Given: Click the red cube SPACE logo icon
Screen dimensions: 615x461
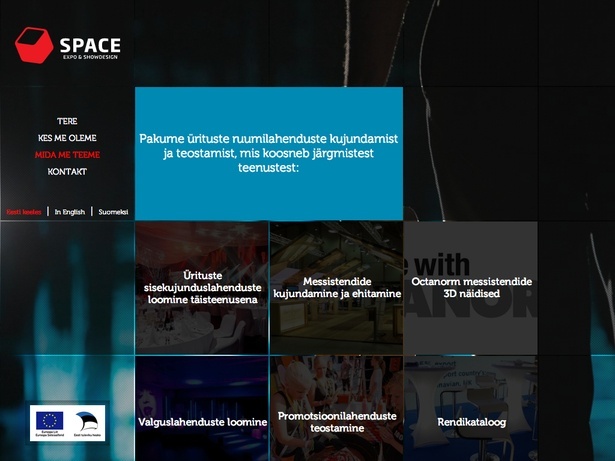Looking at the screenshot, I should tap(33, 45).
